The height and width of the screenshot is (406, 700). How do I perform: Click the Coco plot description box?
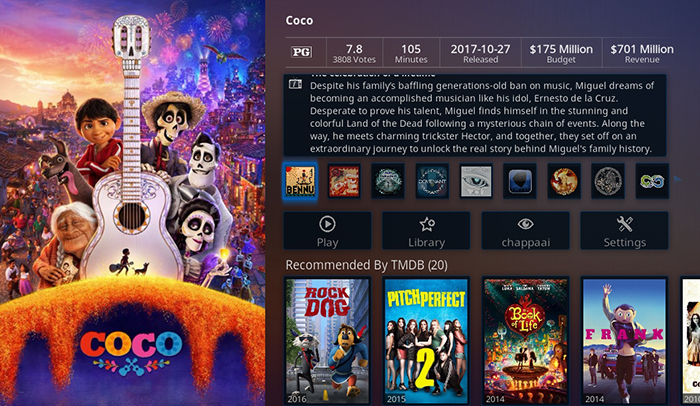475,115
